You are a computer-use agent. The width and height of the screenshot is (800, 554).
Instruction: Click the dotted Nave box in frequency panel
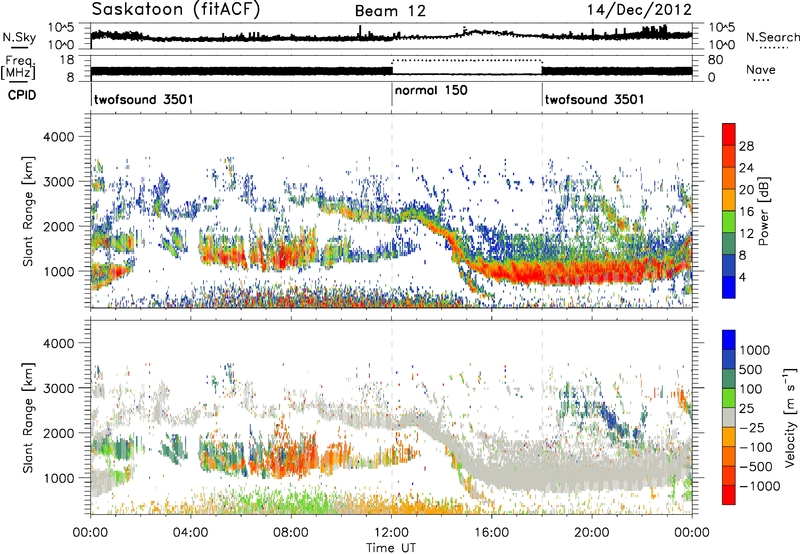pyautogui.click(x=467, y=67)
